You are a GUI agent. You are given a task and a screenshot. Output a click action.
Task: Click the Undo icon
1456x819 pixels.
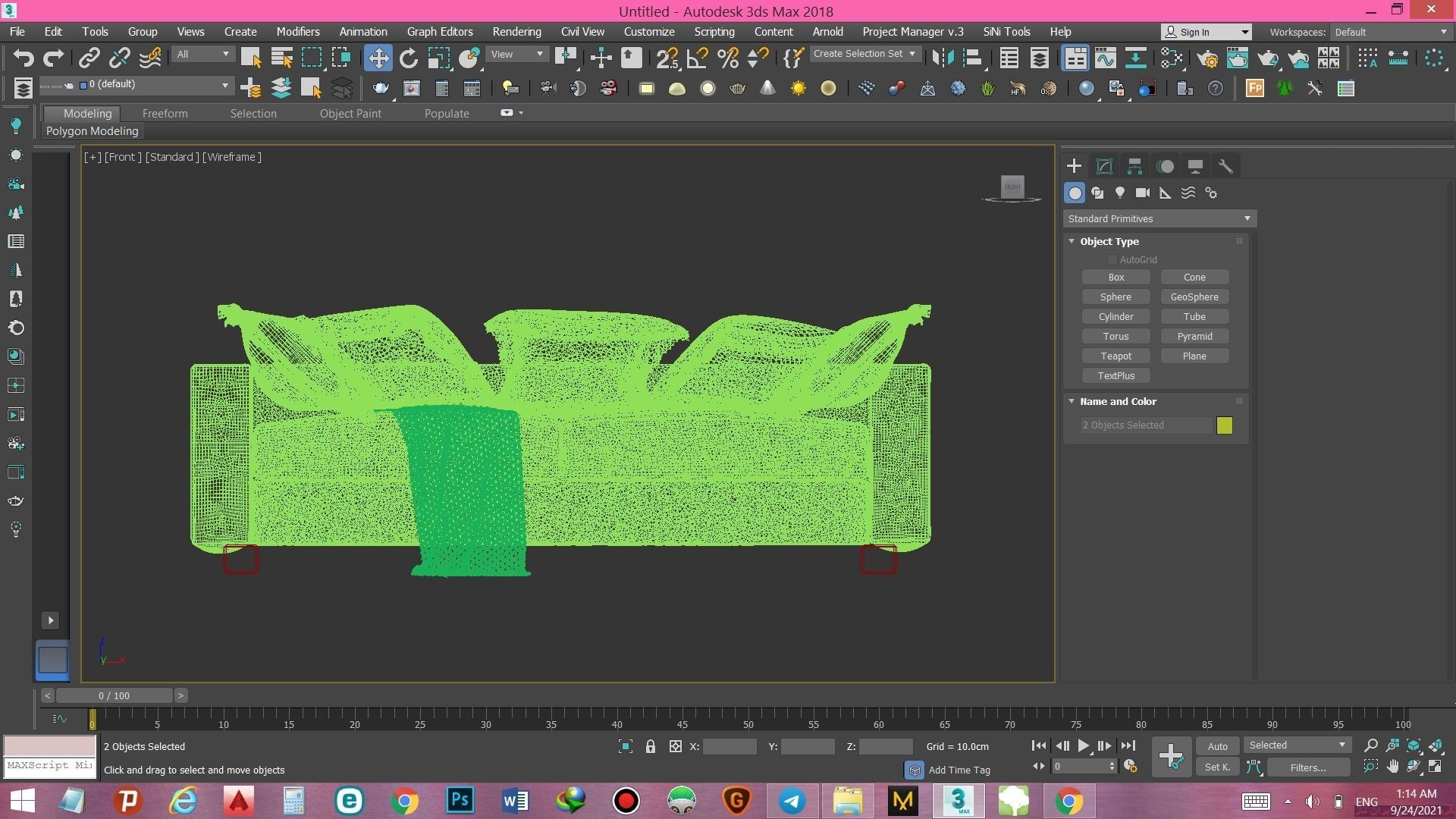coord(24,58)
